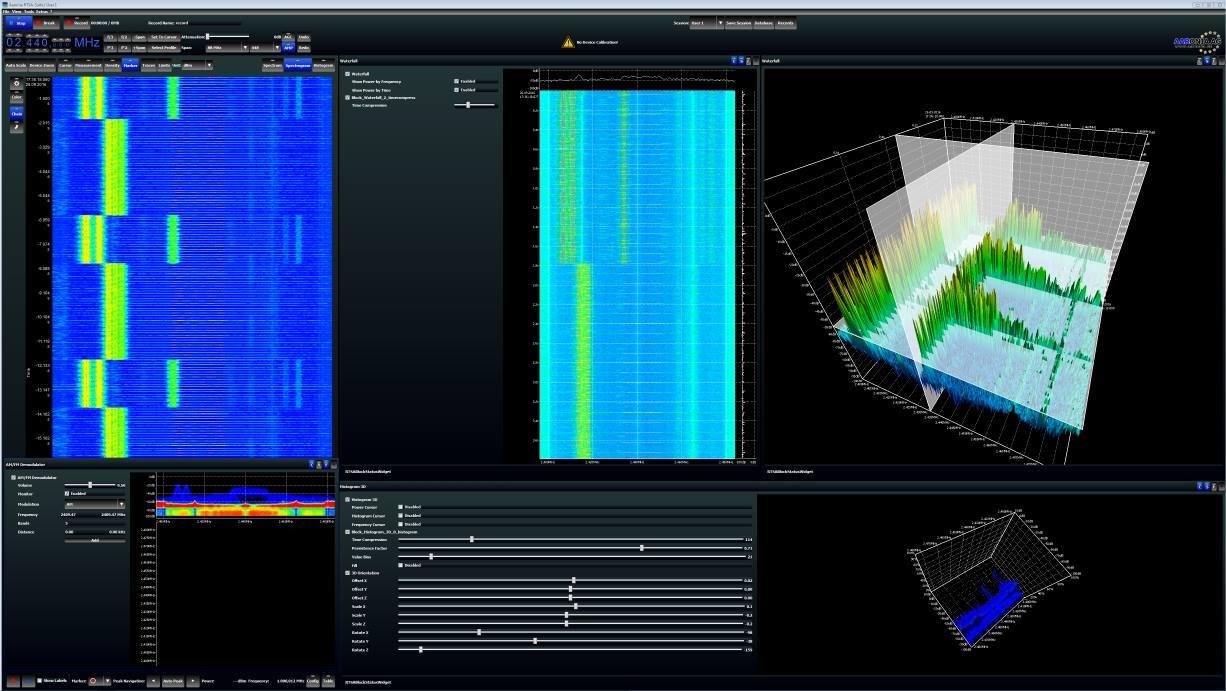Click the Save Session button

click(738, 22)
